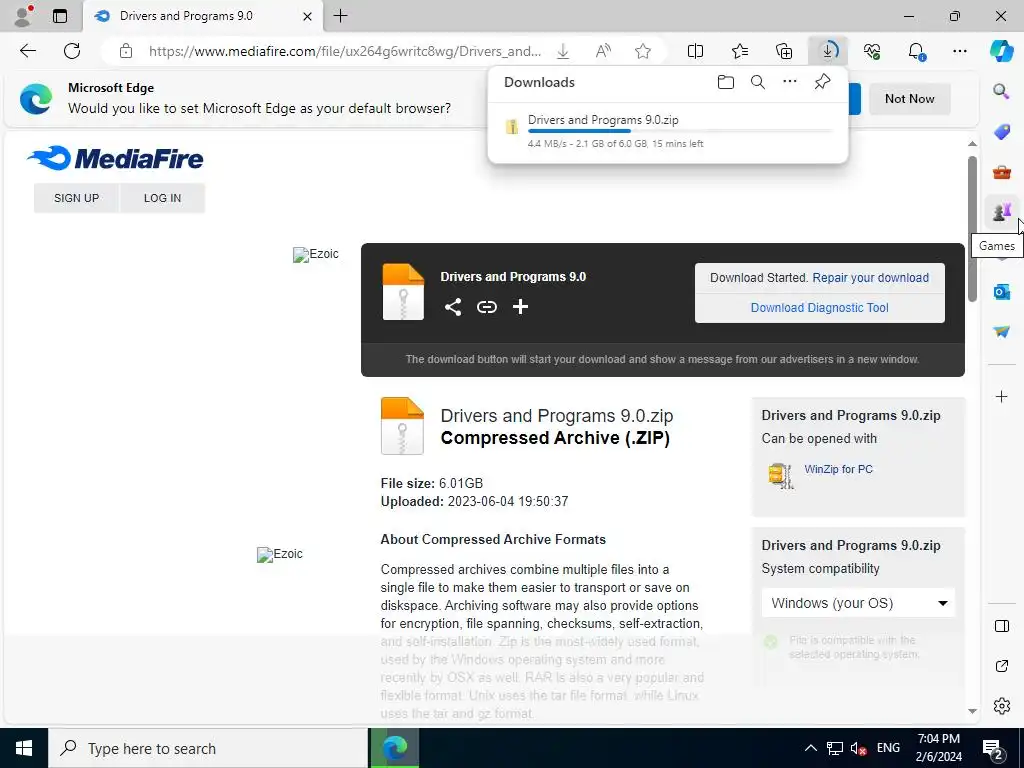View site information lock icon
Image resolution: width=1024 pixels, height=768 pixels.
tap(126, 51)
